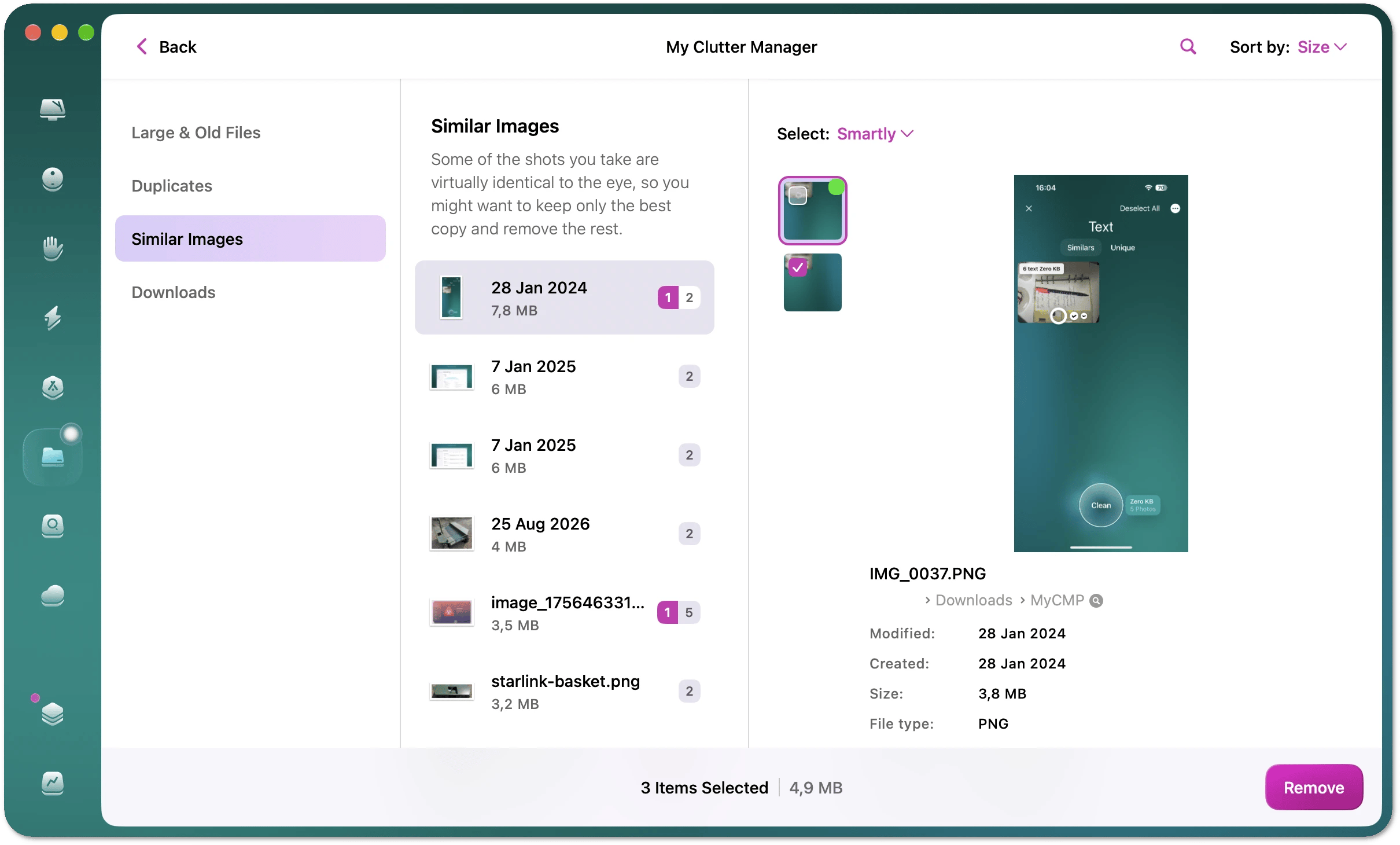
Task: Click the large phone screenshot preview
Action: click(x=1101, y=363)
